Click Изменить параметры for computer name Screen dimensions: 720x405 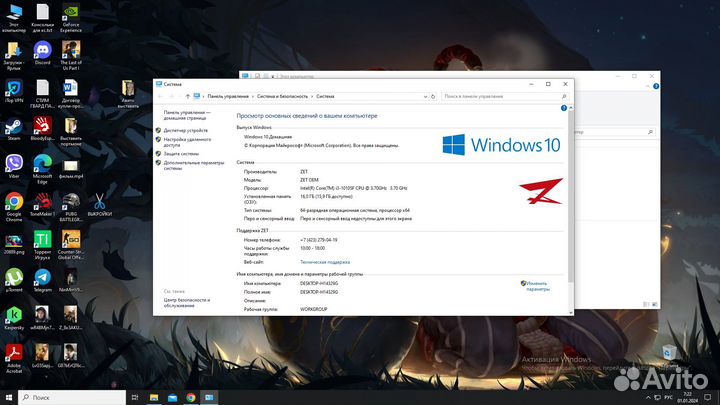(538, 287)
